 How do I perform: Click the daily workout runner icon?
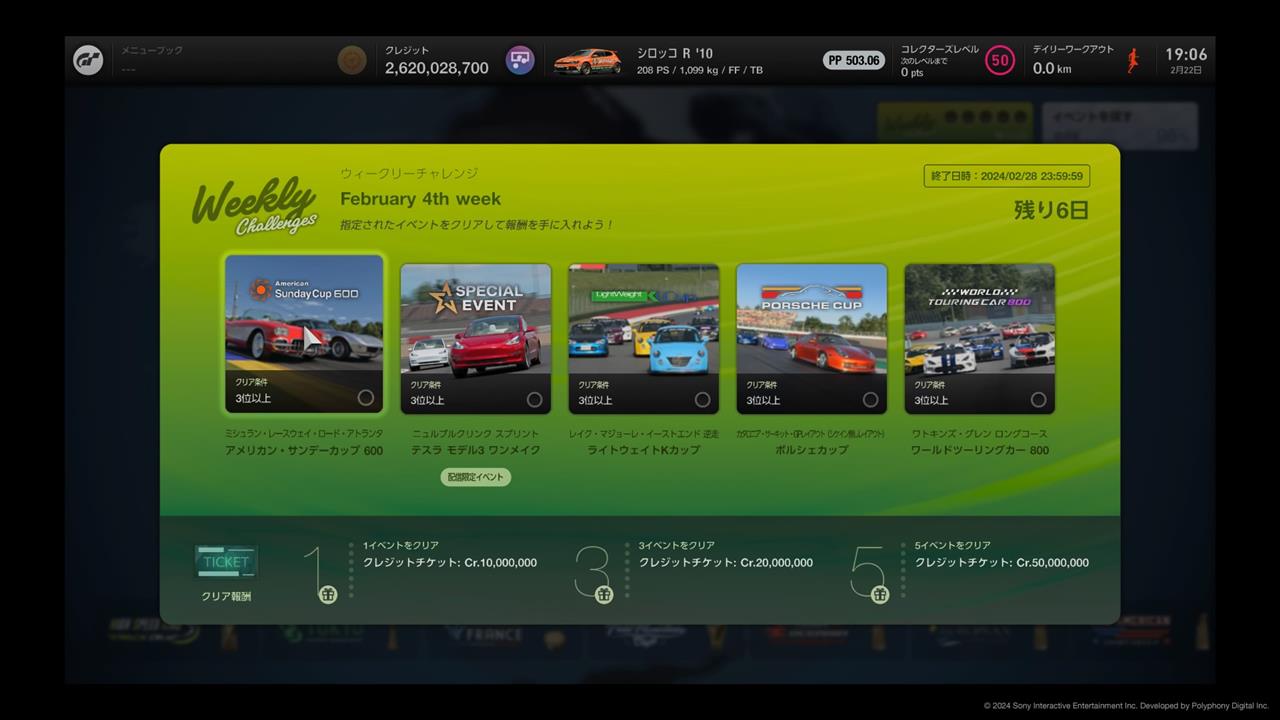pos(1133,60)
